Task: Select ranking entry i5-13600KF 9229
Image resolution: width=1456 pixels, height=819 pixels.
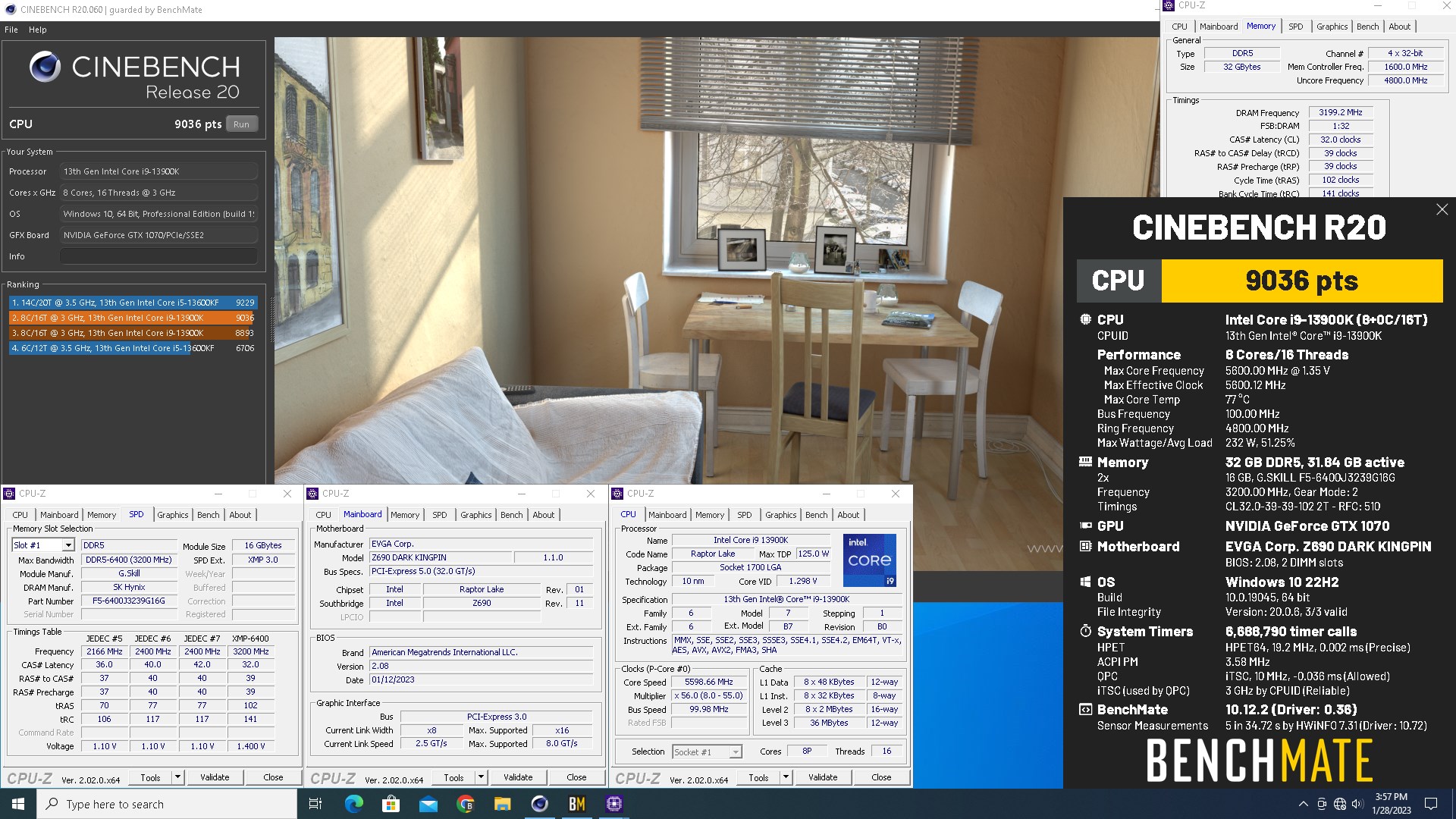Action: (x=133, y=303)
